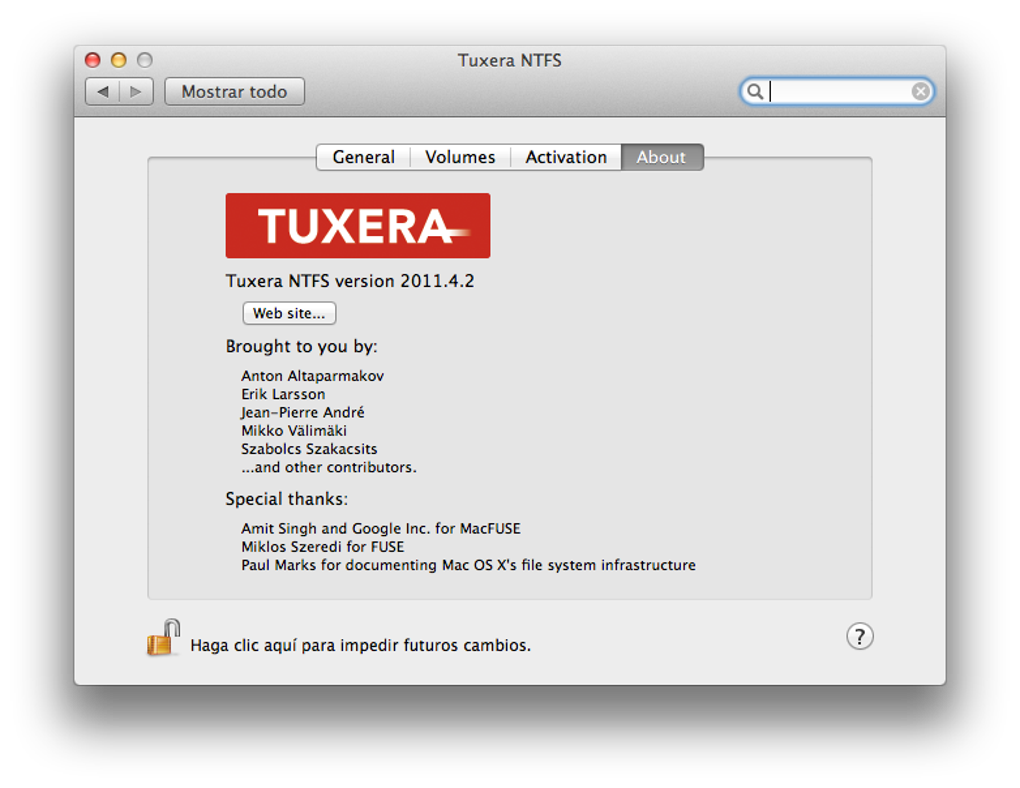
Task: Go forward with the right arrow button
Action: (x=136, y=92)
